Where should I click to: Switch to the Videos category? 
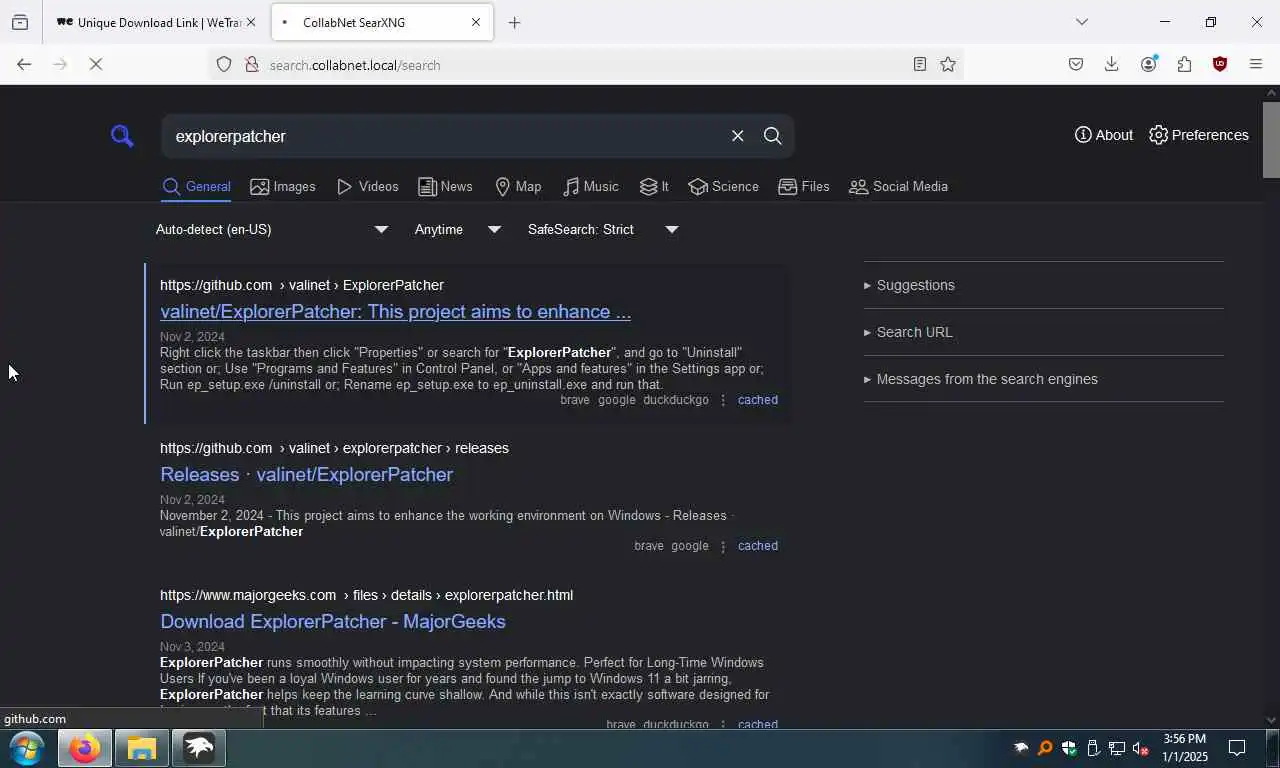point(367,187)
